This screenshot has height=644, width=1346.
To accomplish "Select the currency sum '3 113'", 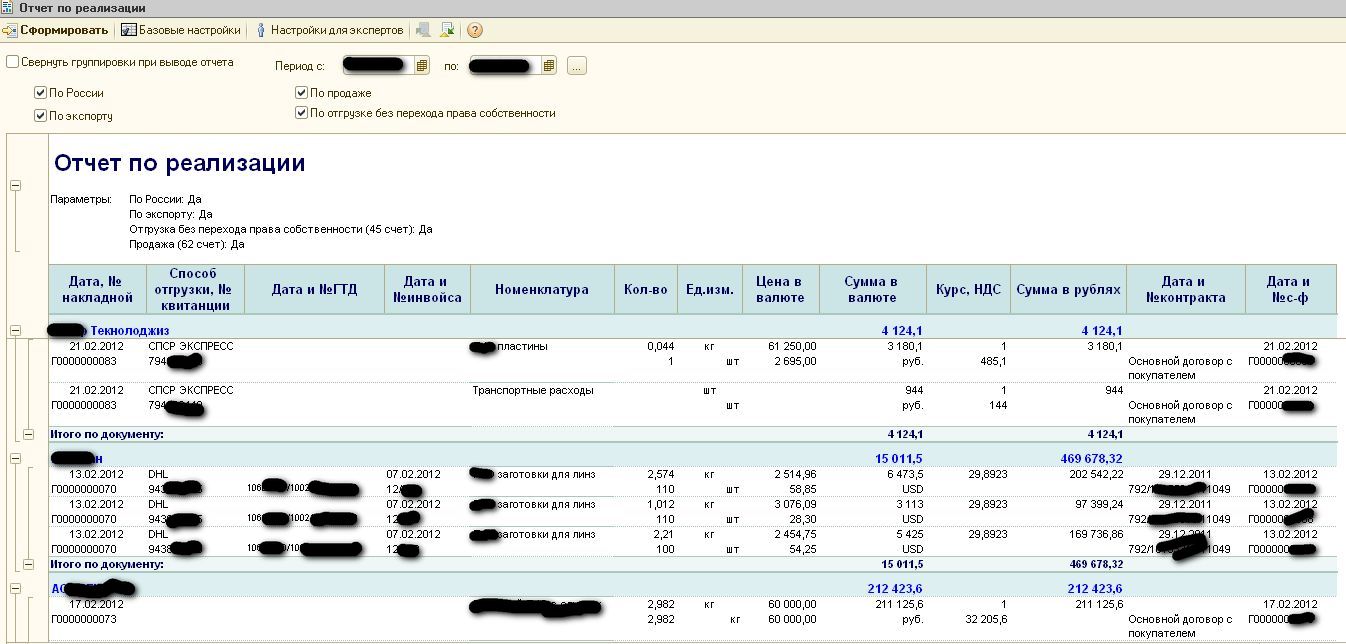I will [908, 504].
